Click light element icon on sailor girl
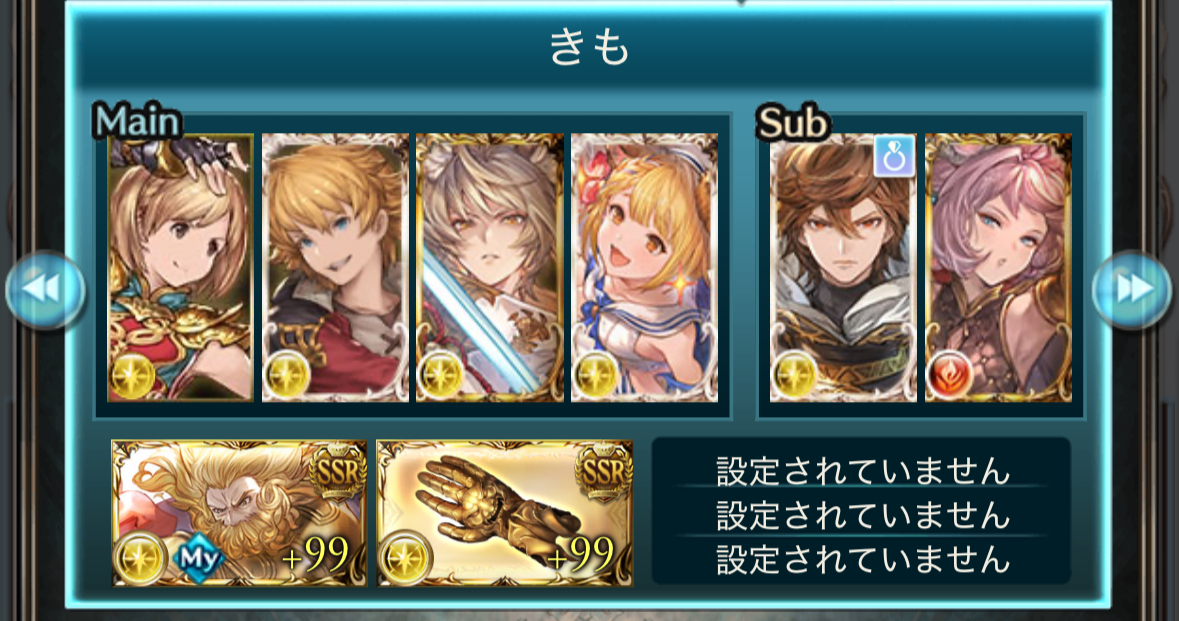Image resolution: width=1179 pixels, height=621 pixels. point(596,374)
